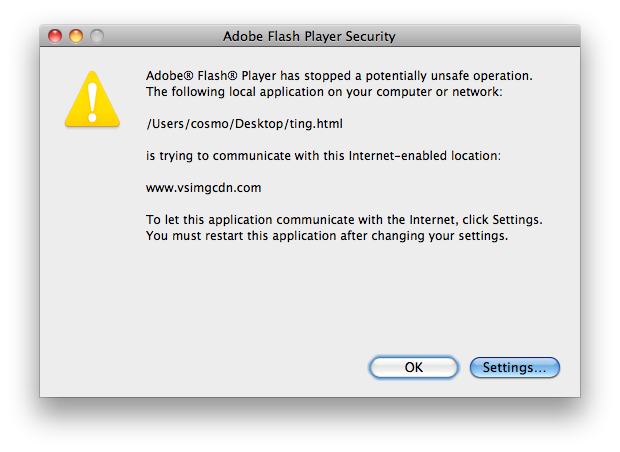Click the yellow warning triangle icon
Image resolution: width=620 pixels, height=452 pixels.
(x=92, y=100)
